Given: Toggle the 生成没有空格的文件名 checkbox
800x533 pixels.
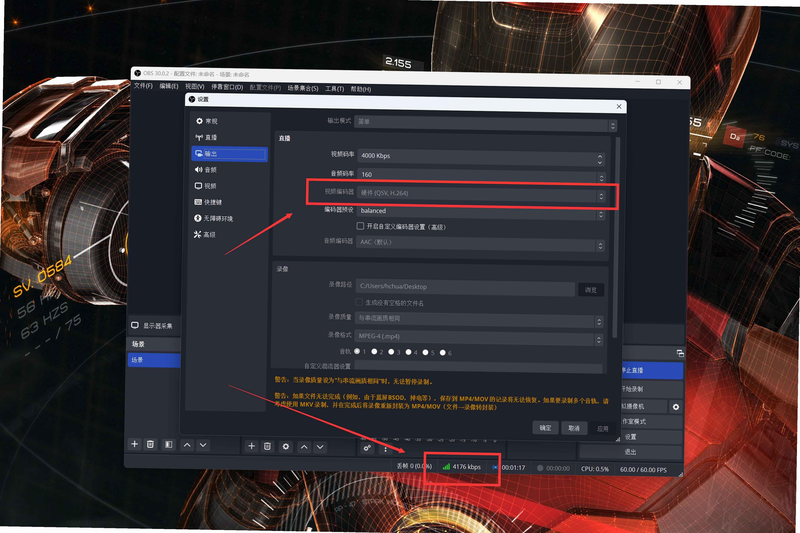Looking at the screenshot, I should 359,302.
